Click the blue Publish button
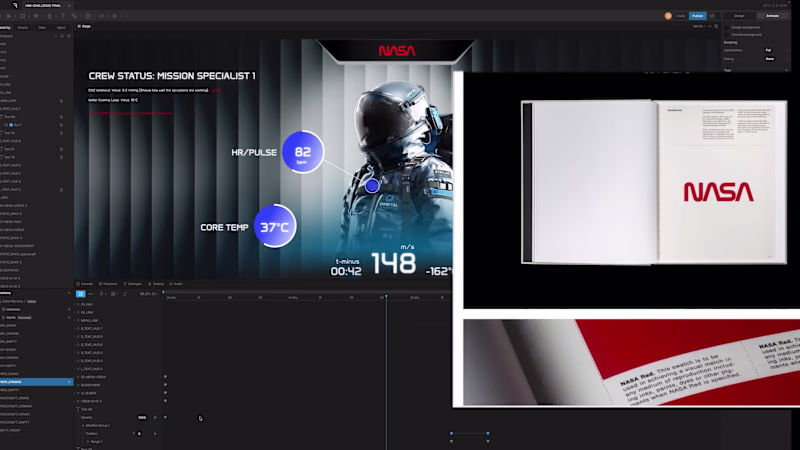Image resolution: width=800 pixels, height=450 pixels. pos(697,16)
